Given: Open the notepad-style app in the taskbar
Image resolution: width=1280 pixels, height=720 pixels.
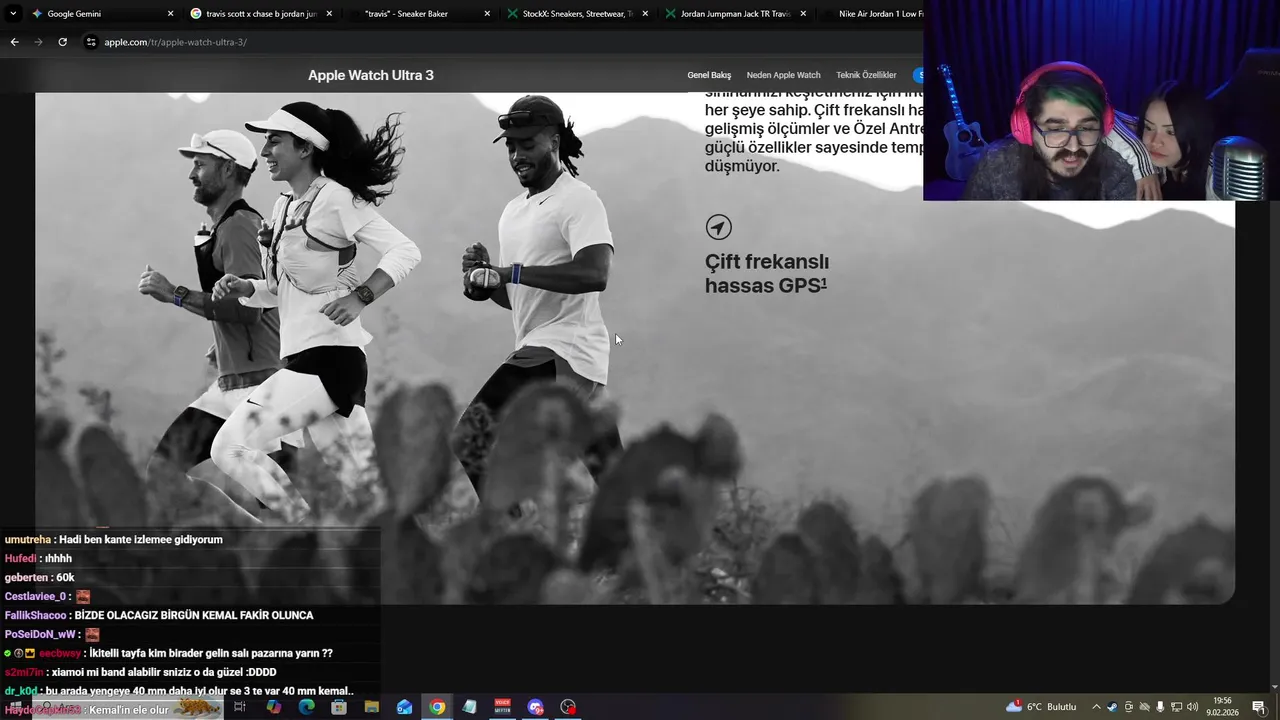Looking at the screenshot, I should pos(470,707).
